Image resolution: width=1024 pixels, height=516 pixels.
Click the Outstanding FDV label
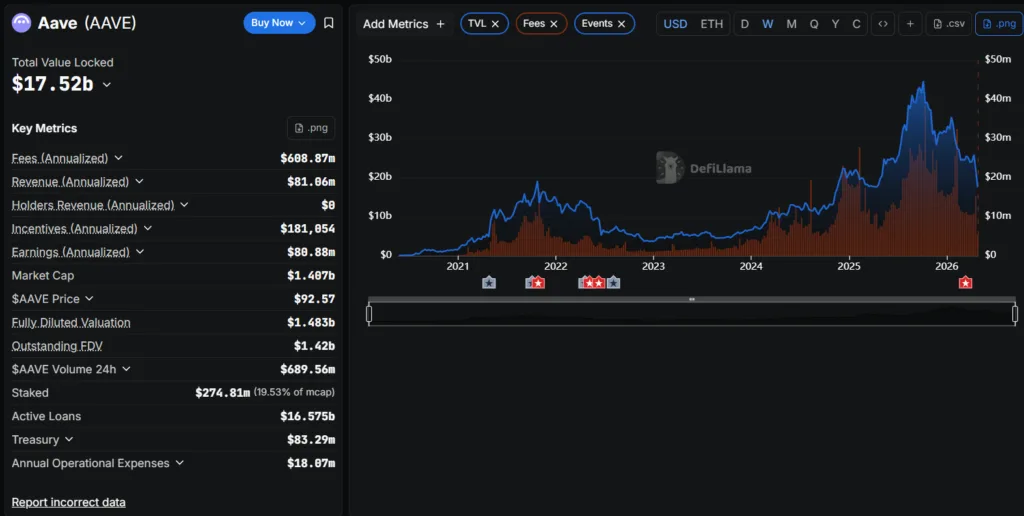click(x=57, y=346)
